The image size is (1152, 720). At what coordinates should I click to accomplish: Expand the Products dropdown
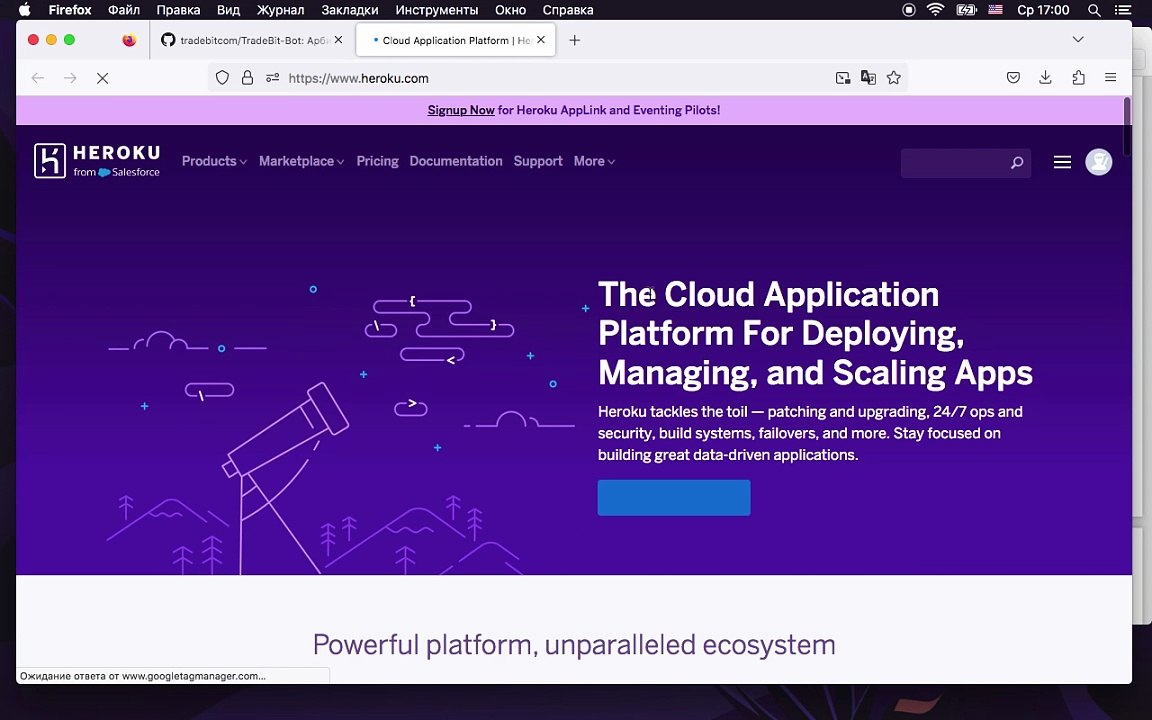tap(214, 161)
